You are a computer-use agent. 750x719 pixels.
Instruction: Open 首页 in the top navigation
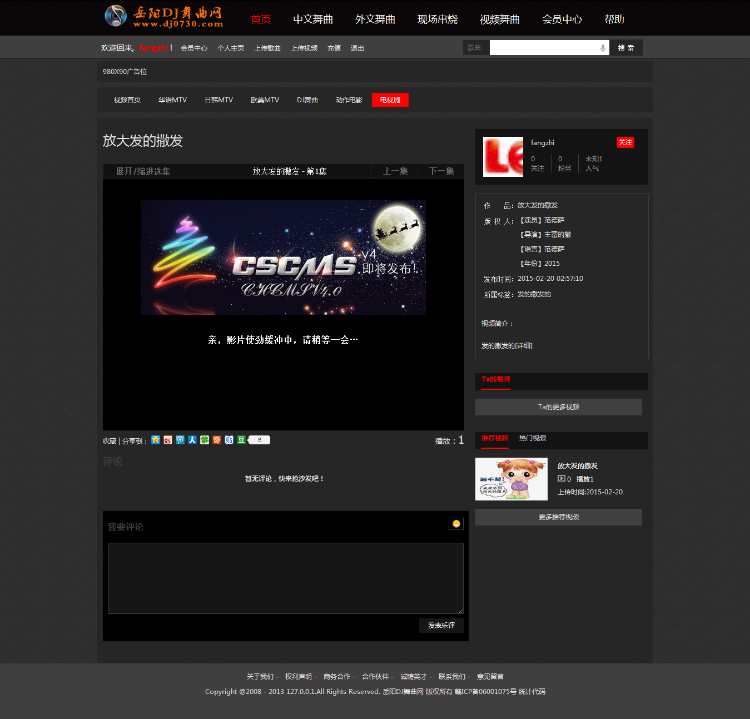261,19
